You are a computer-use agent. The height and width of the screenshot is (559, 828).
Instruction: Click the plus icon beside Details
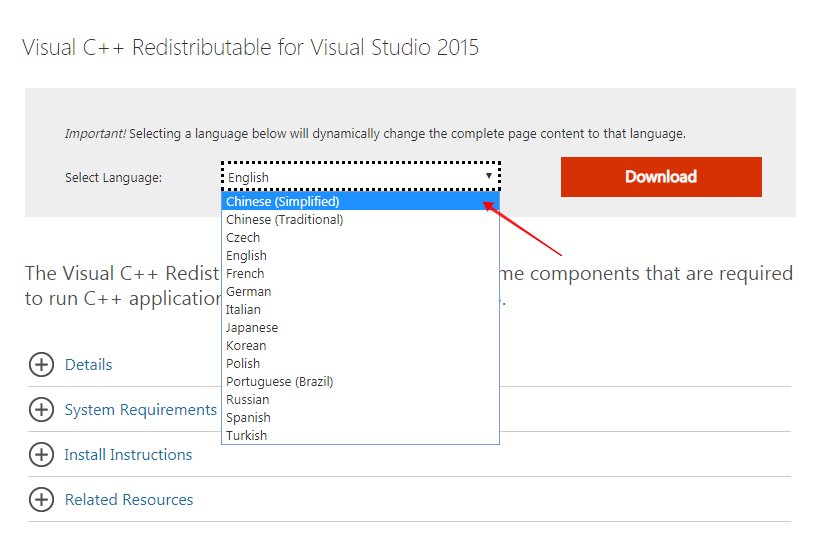(x=41, y=365)
